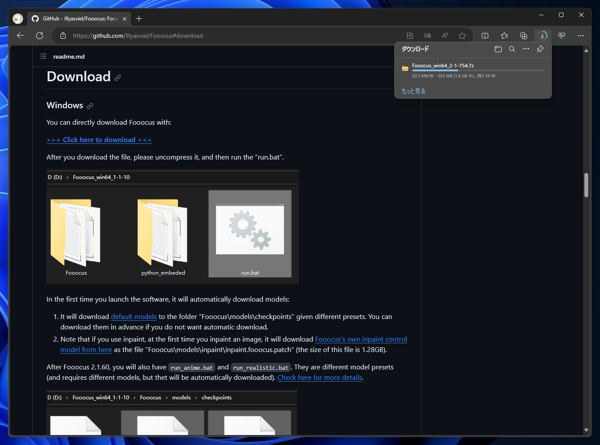Open the apps grid icon in address bar

point(410,36)
